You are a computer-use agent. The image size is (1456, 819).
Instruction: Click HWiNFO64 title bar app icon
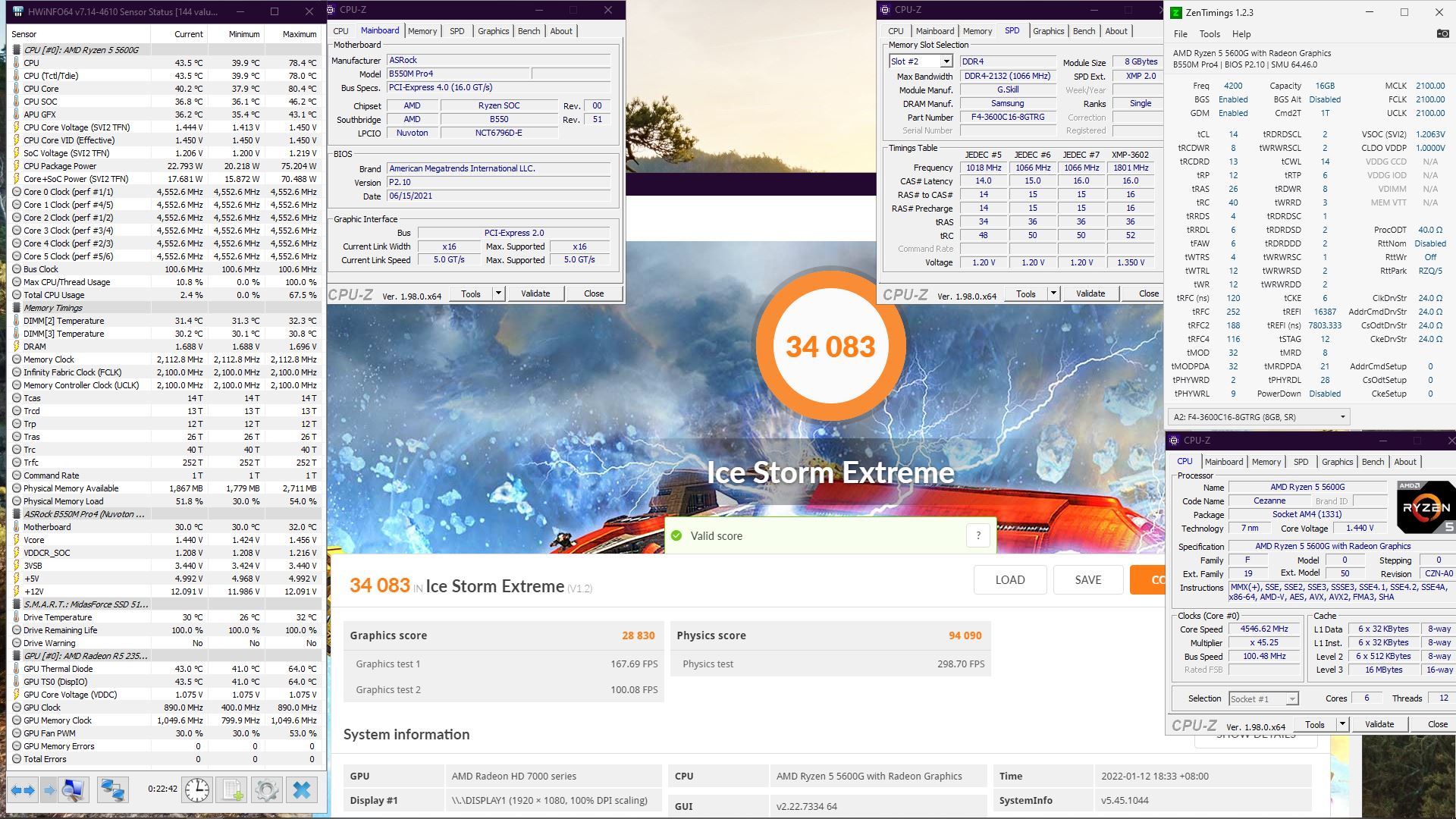click(x=18, y=11)
